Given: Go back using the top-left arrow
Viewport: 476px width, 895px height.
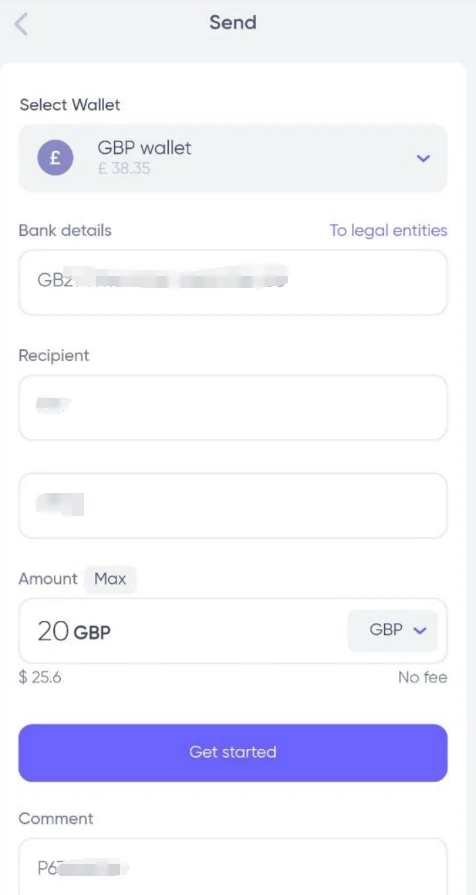Looking at the screenshot, I should 21,24.
